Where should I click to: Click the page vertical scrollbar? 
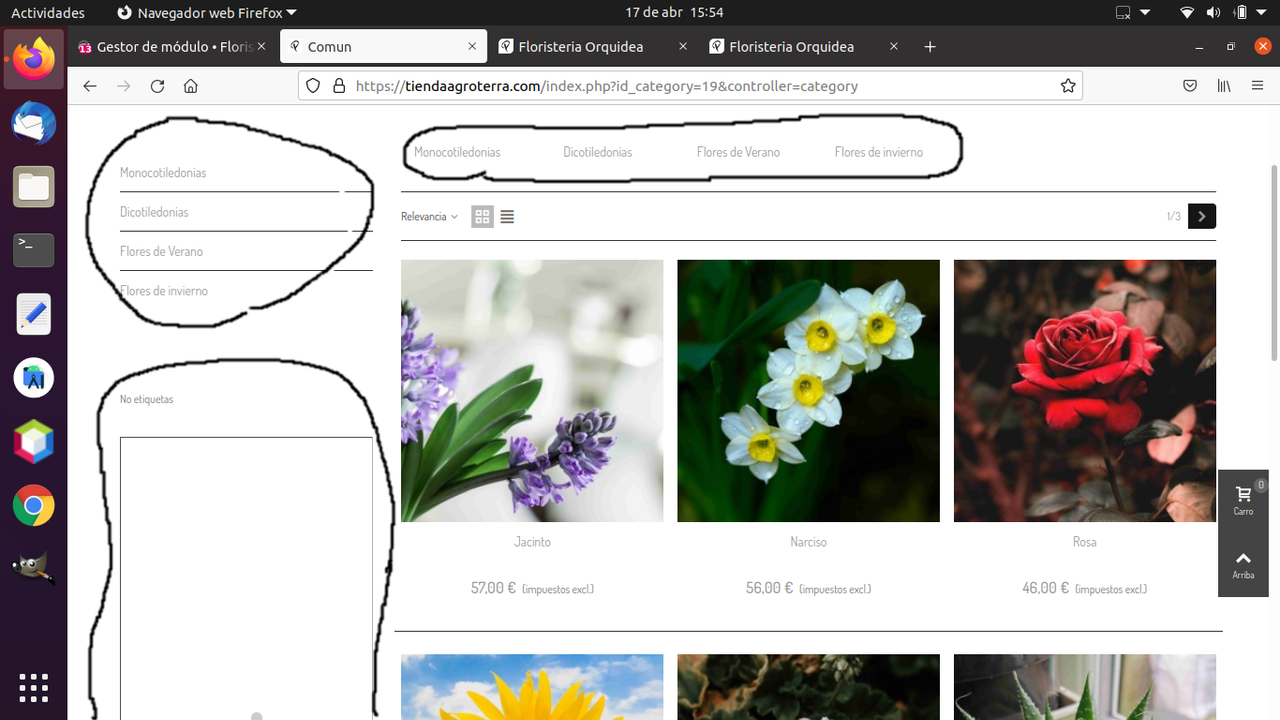(x=1273, y=265)
